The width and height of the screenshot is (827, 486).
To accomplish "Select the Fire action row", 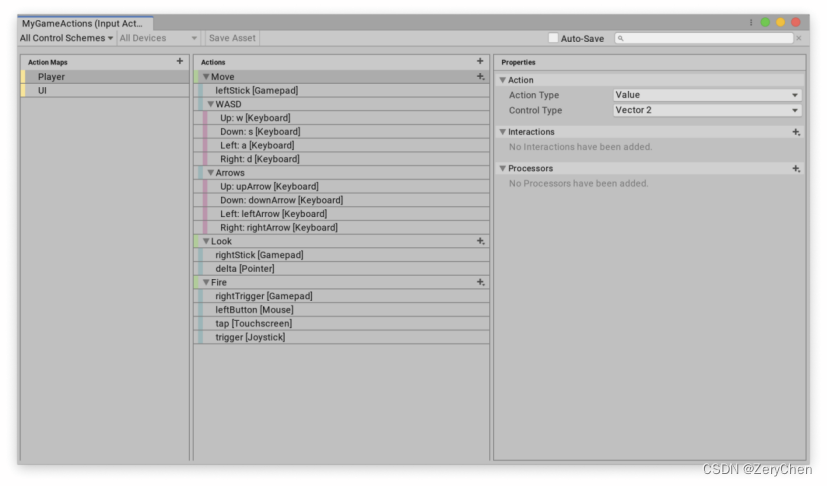I will pyautogui.click(x=342, y=282).
